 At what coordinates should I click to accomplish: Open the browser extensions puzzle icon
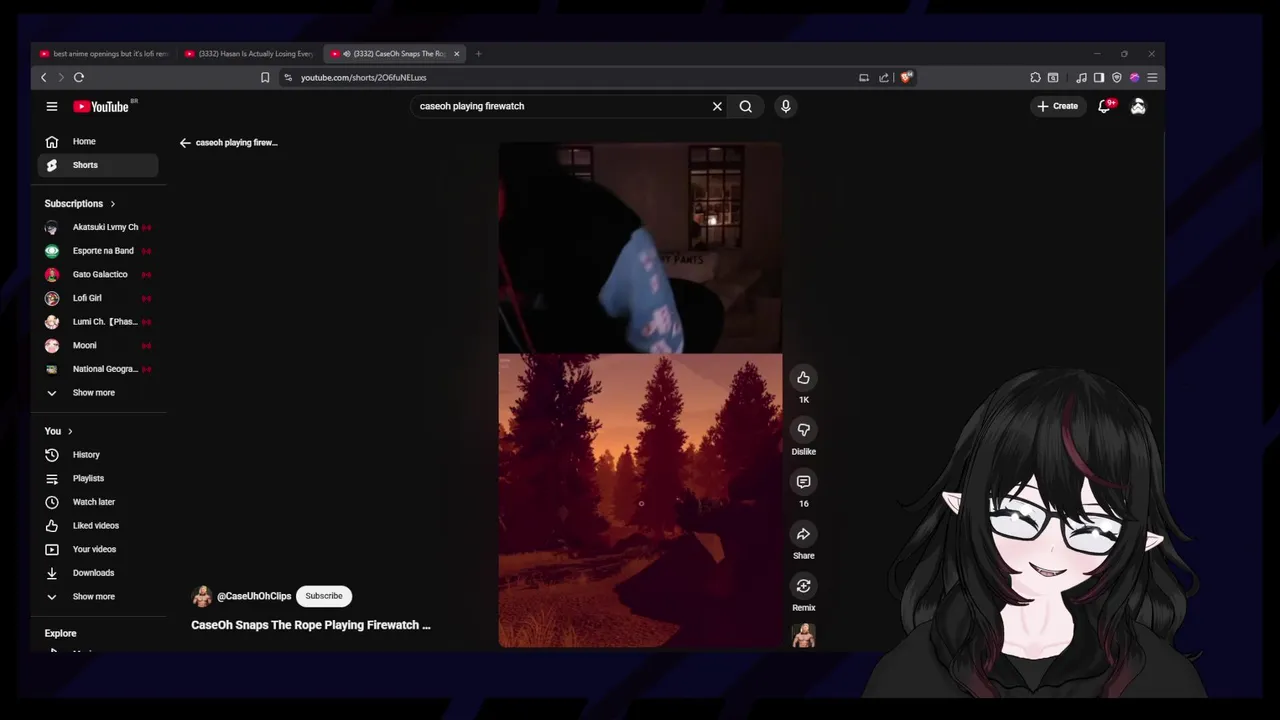[1035, 77]
